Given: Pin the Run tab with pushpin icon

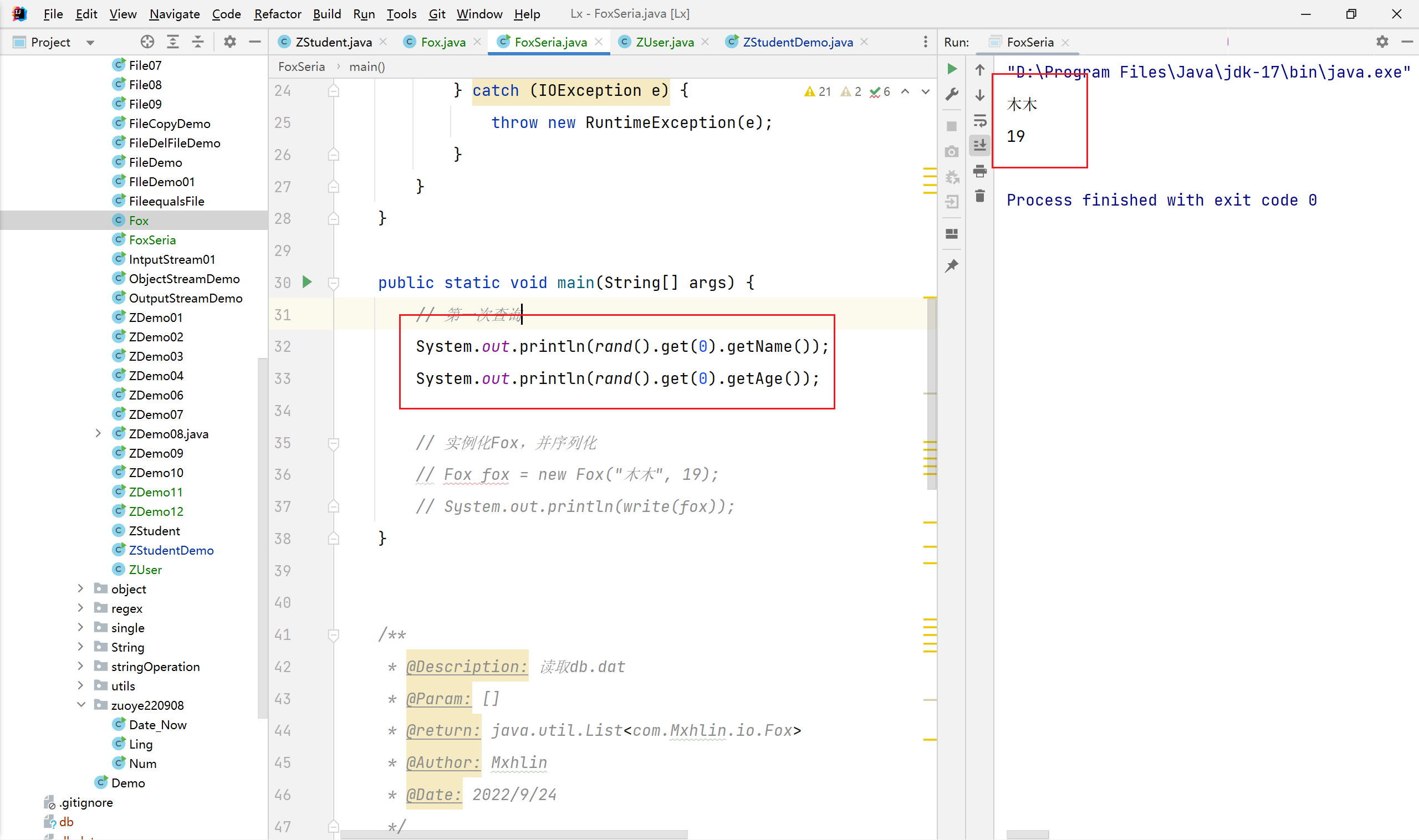Looking at the screenshot, I should click(x=952, y=265).
